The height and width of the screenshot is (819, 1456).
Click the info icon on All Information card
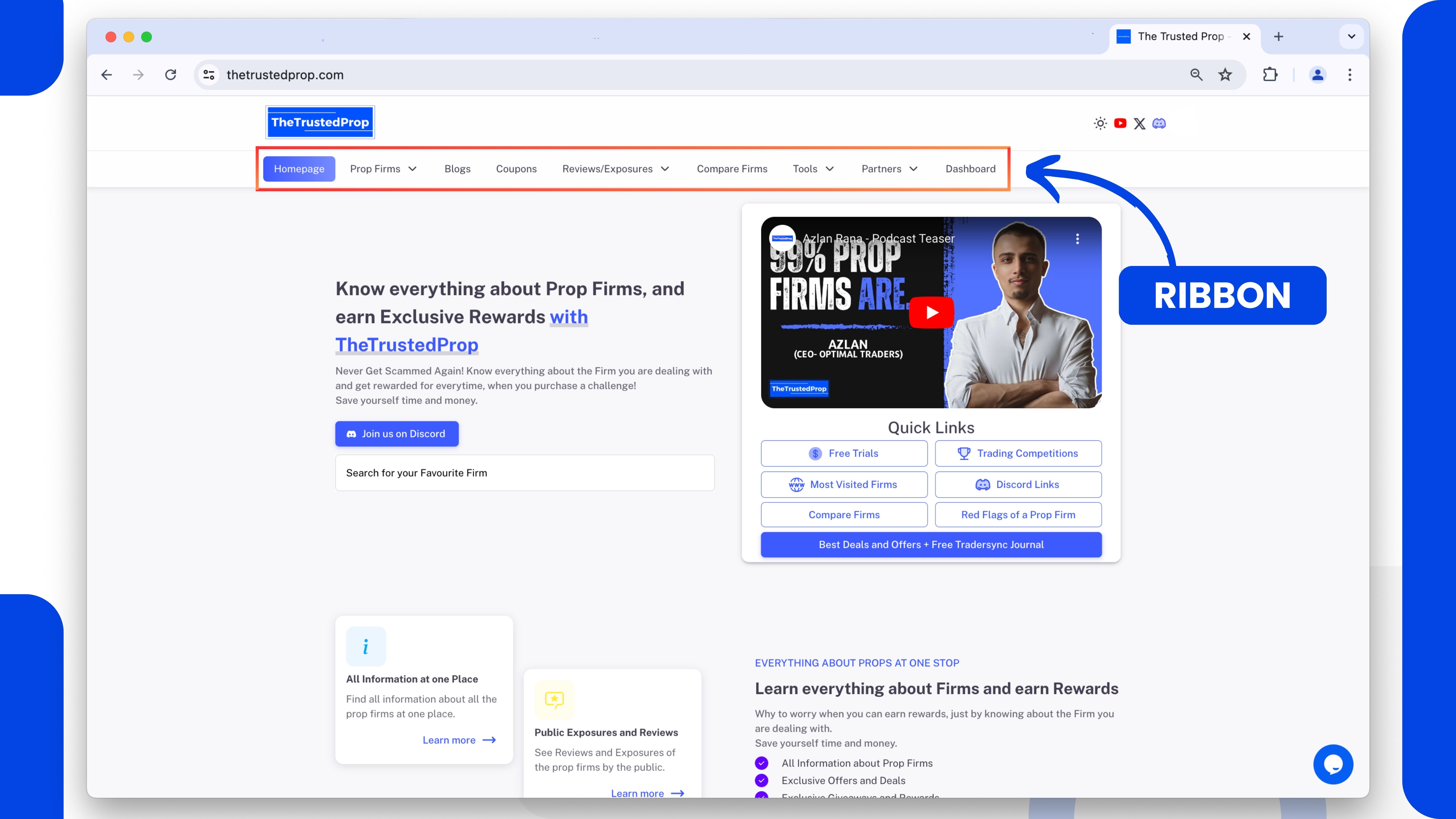(366, 647)
